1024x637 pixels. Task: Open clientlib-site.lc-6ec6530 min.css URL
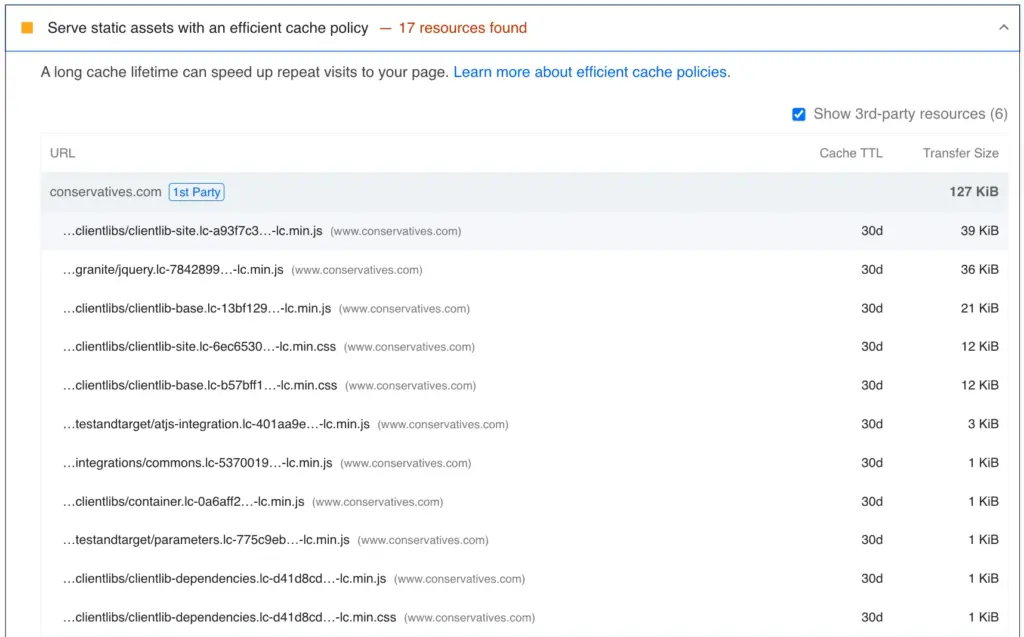point(199,347)
